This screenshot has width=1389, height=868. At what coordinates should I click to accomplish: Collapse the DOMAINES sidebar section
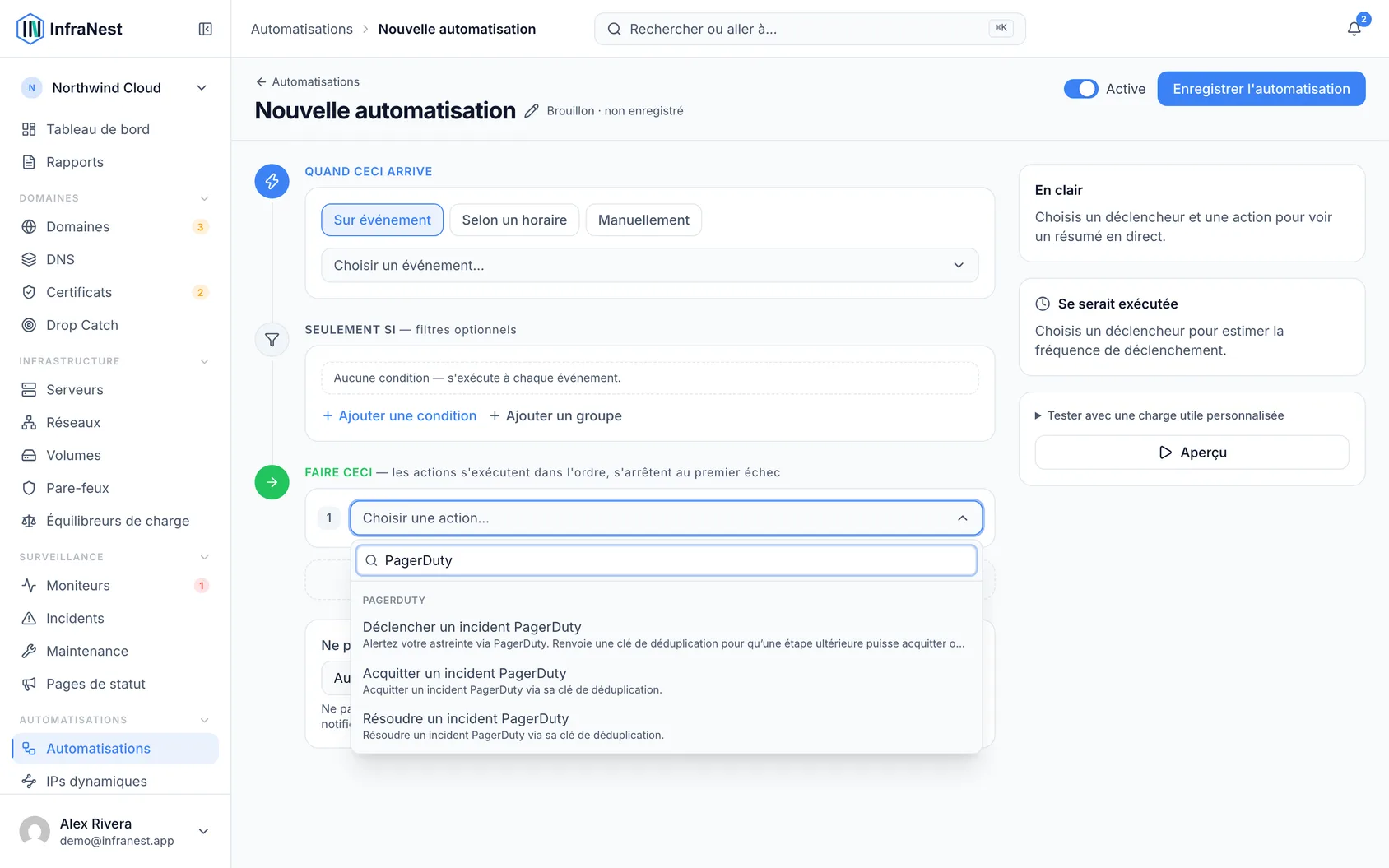tap(205, 198)
